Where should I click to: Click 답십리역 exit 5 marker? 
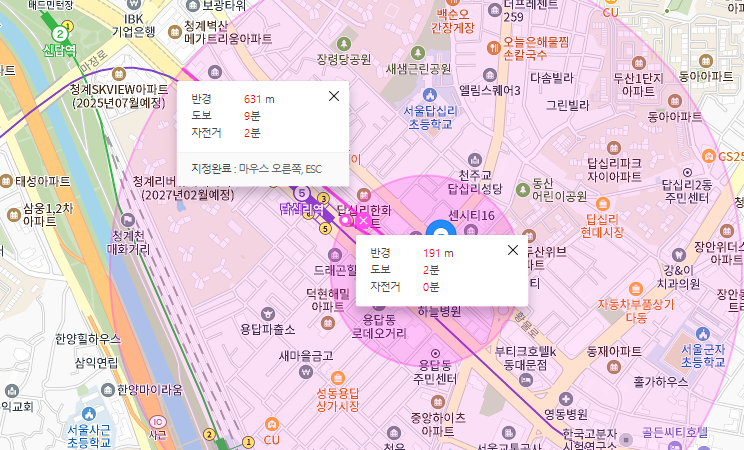tap(325, 229)
